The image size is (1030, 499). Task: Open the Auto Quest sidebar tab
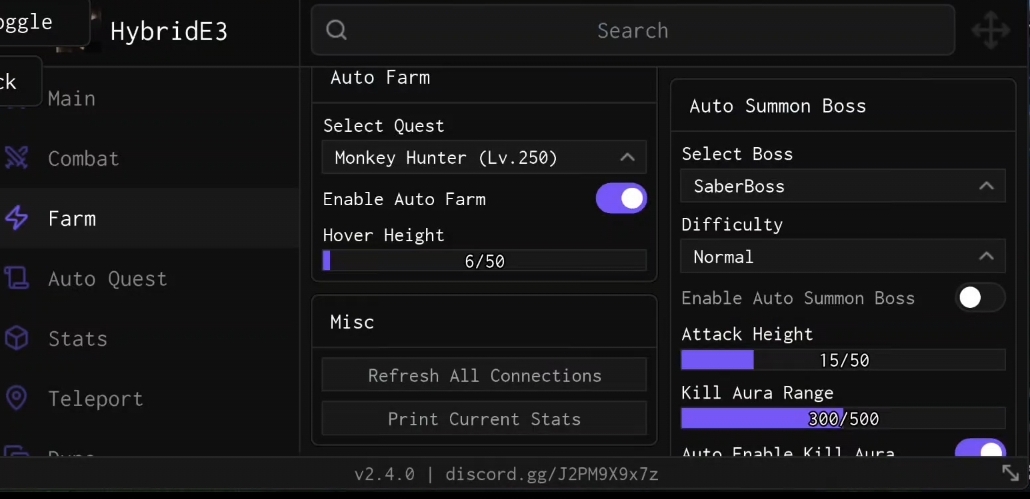point(107,278)
